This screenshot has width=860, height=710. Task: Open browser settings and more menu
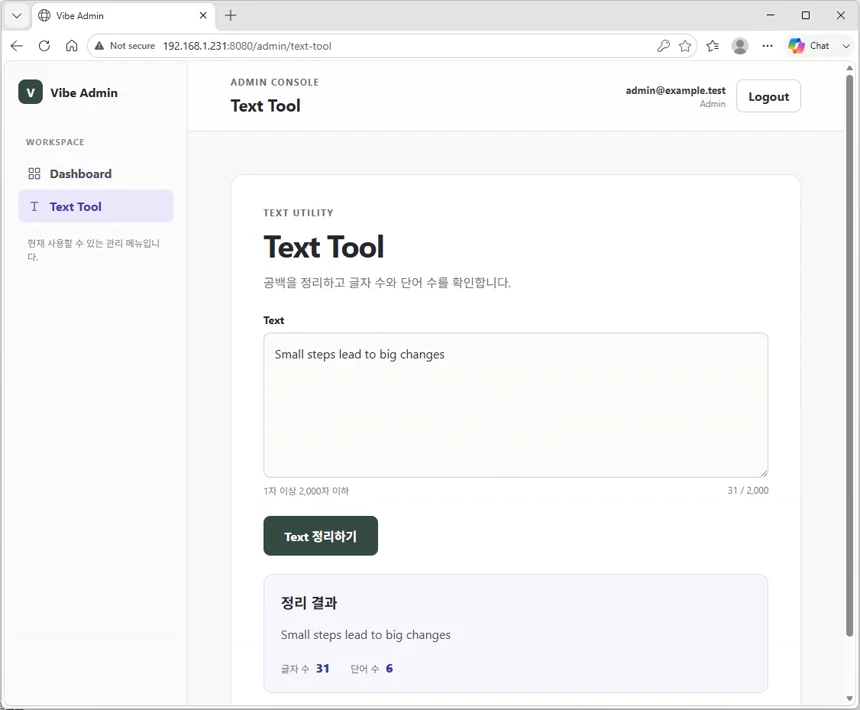pyautogui.click(x=767, y=46)
